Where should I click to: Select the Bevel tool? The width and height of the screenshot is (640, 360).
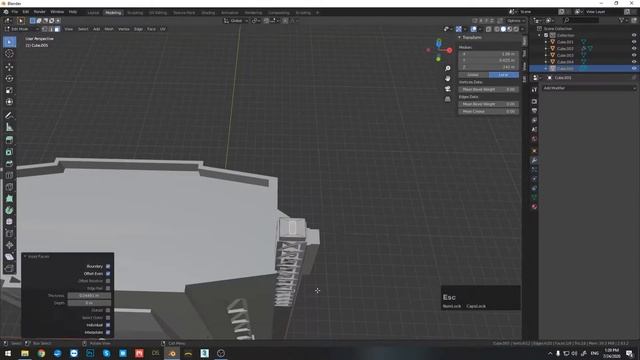click(9, 164)
